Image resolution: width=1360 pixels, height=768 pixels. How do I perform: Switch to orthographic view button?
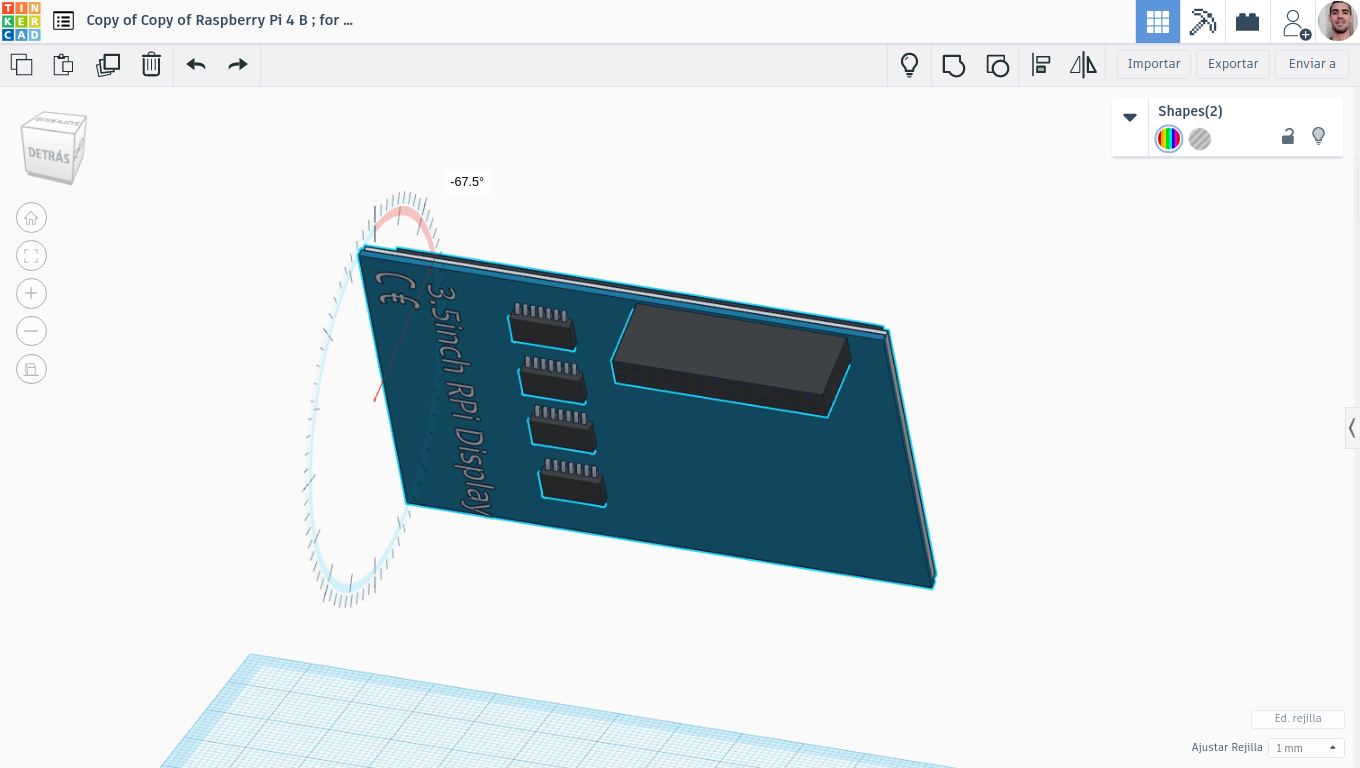pyautogui.click(x=31, y=370)
